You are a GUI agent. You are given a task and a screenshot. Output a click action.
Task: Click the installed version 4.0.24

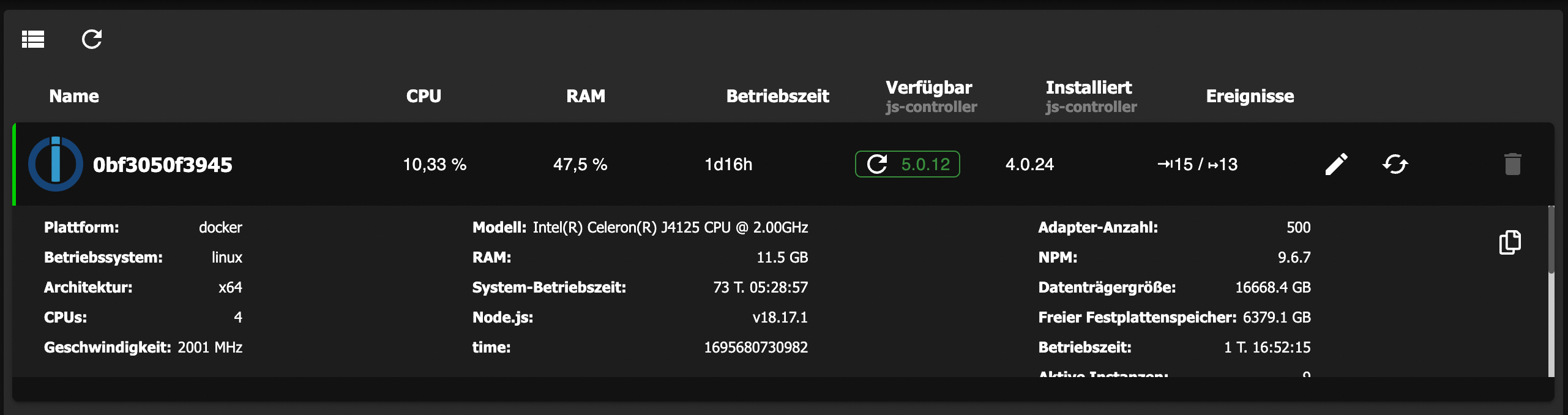tap(1029, 164)
